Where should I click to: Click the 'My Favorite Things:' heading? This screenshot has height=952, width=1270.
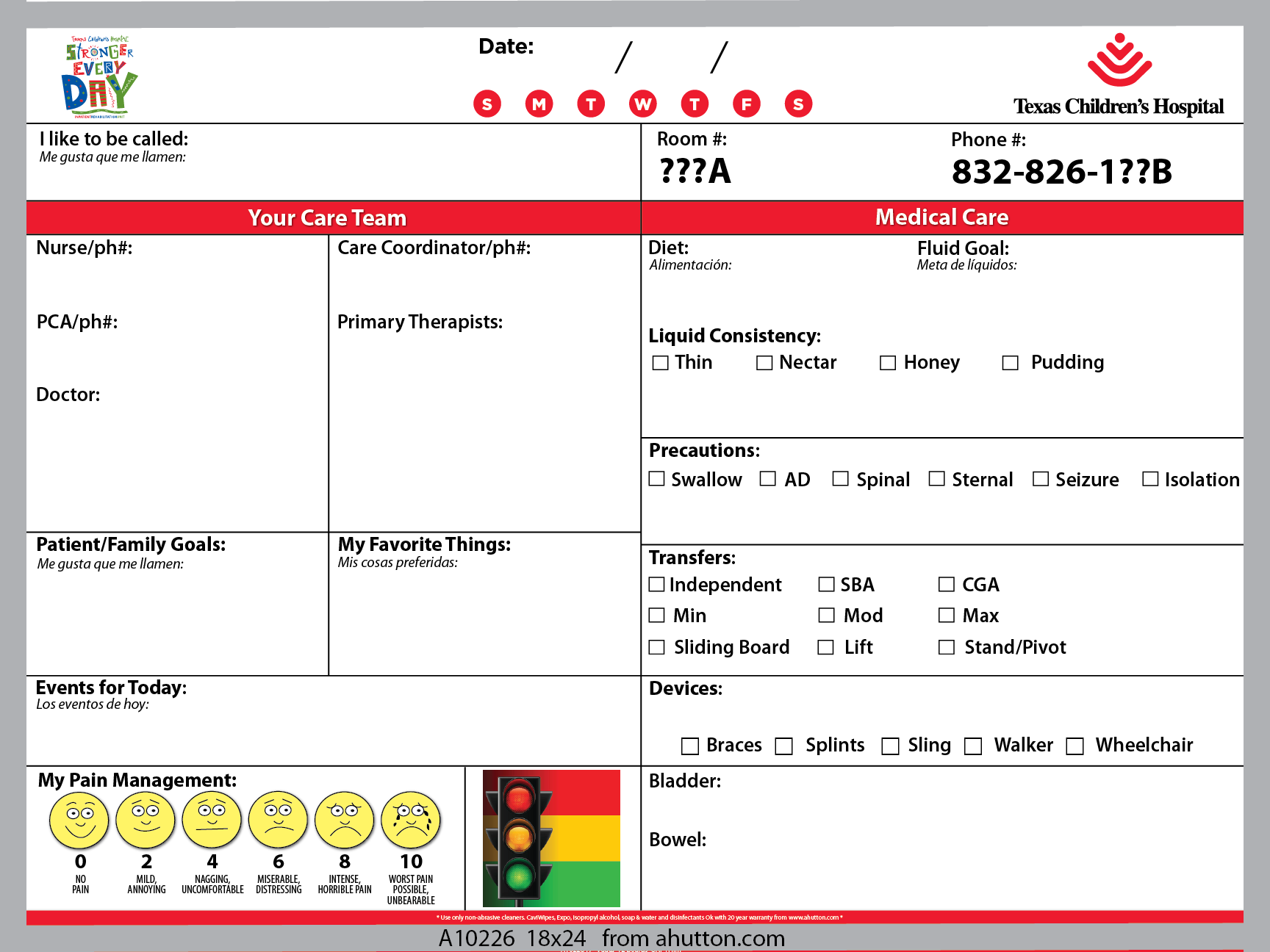click(424, 544)
